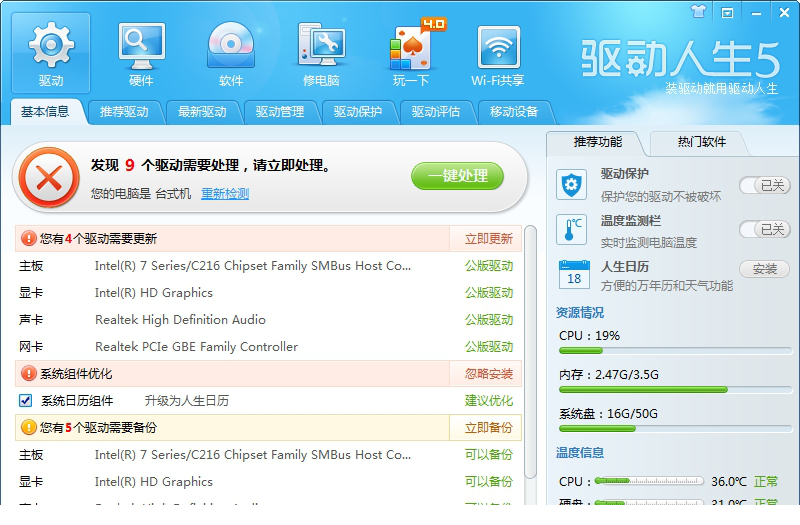This screenshot has height=525, width=800.
Task: Toggle the 驱动保护 已关 switch
Action: tap(765, 185)
